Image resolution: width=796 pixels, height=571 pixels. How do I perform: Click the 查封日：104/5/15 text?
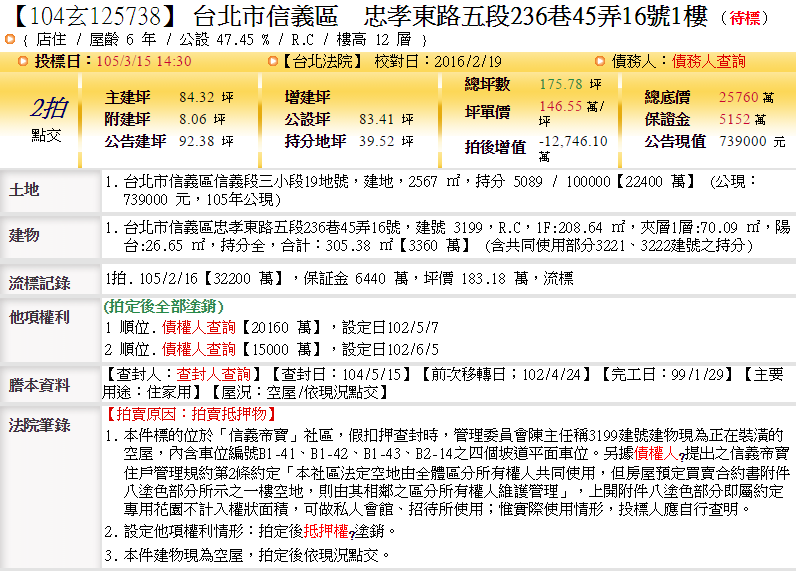pyautogui.click(x=341, y=375)
